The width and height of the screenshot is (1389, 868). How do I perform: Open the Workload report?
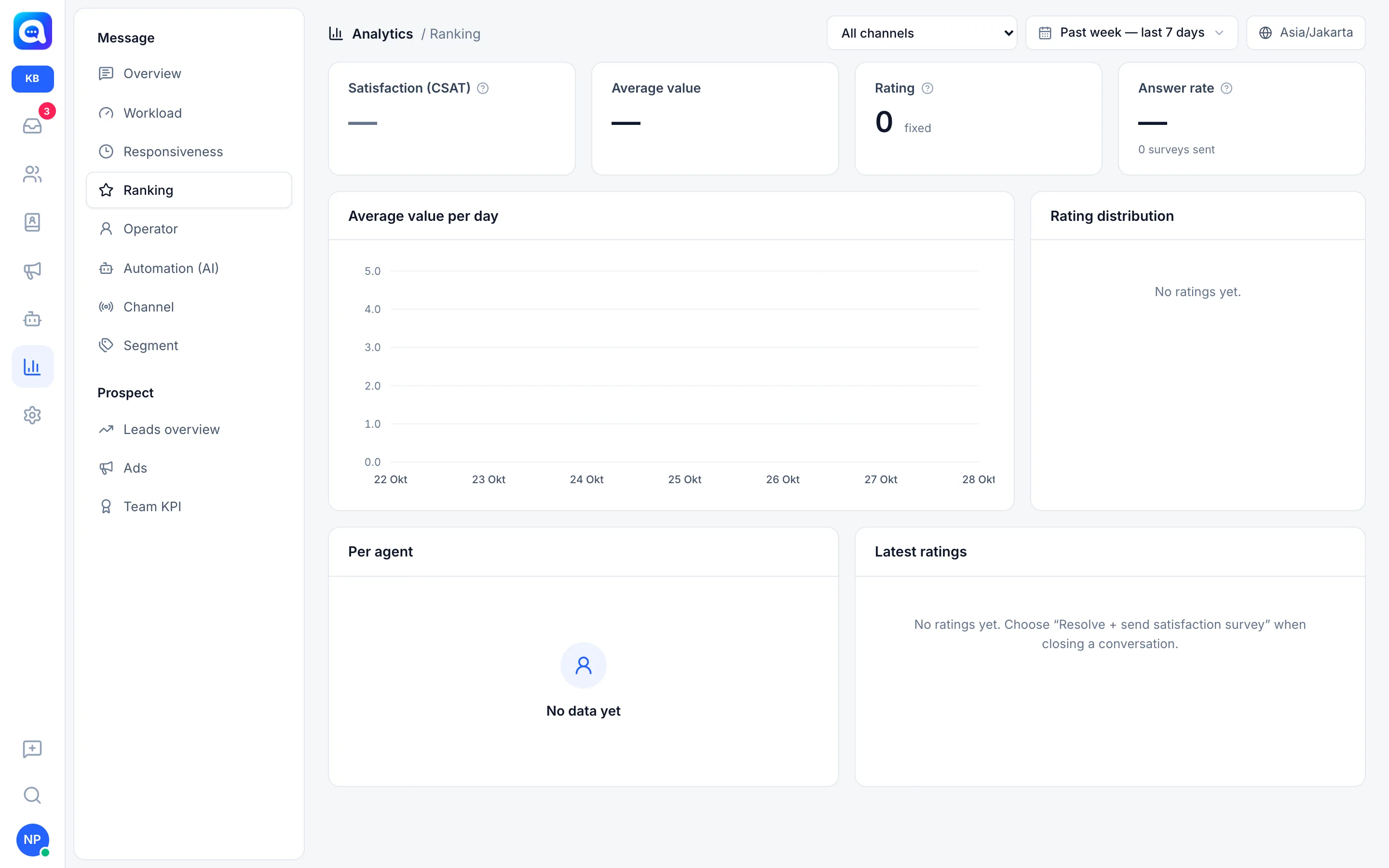click(189, 113)
